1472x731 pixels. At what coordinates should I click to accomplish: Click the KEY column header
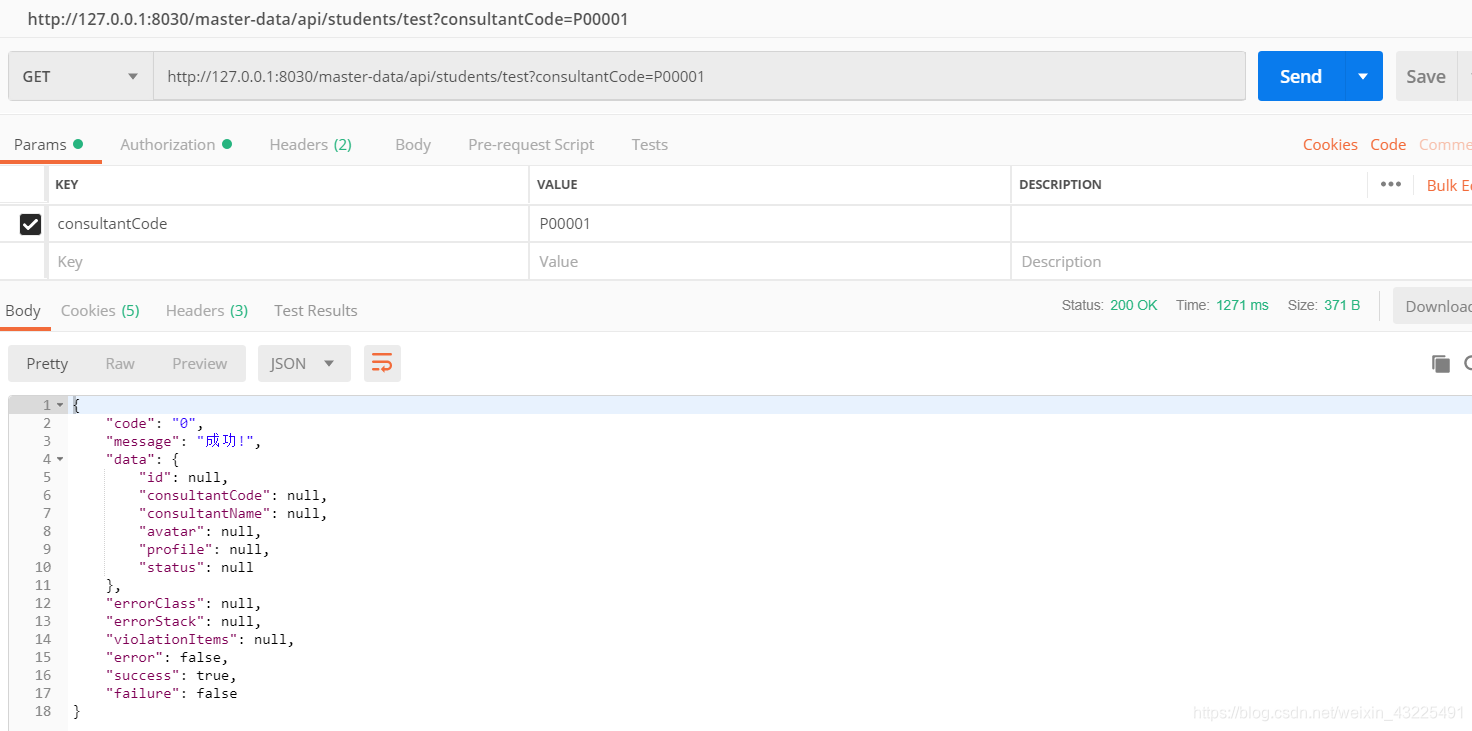[66, 185]
